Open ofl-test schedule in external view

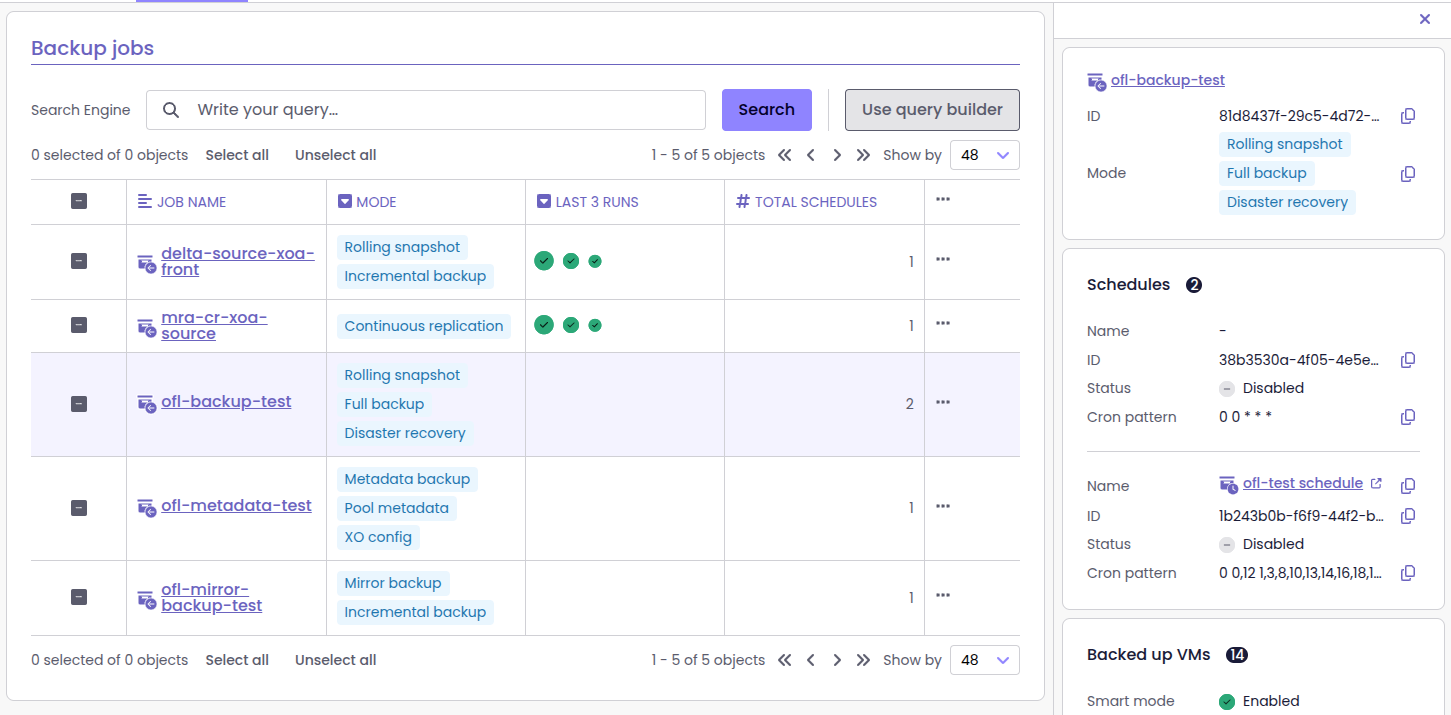point(1376,484)
